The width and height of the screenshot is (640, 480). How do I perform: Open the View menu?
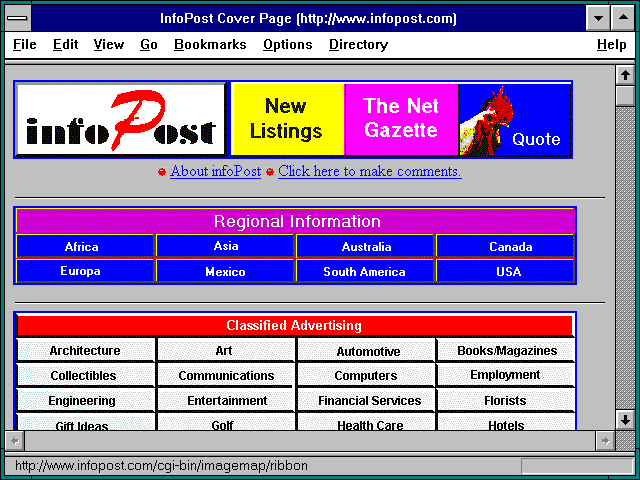pyautogui.click(x=109, y=44)
